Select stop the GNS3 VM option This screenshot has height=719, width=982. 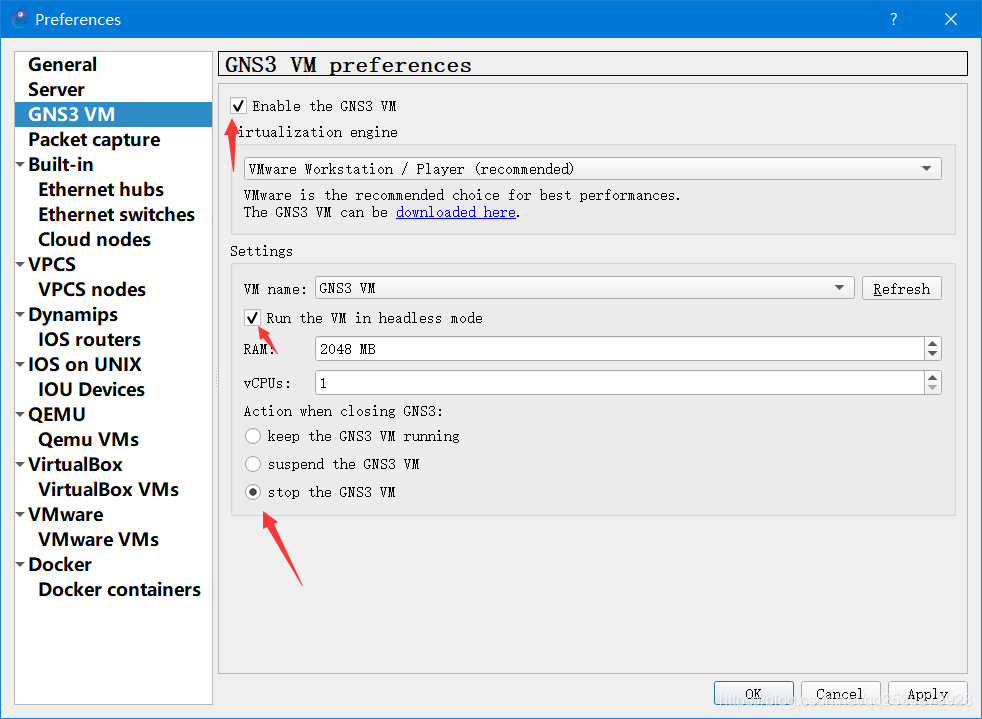pyautogui.click(x=253, y=492)
